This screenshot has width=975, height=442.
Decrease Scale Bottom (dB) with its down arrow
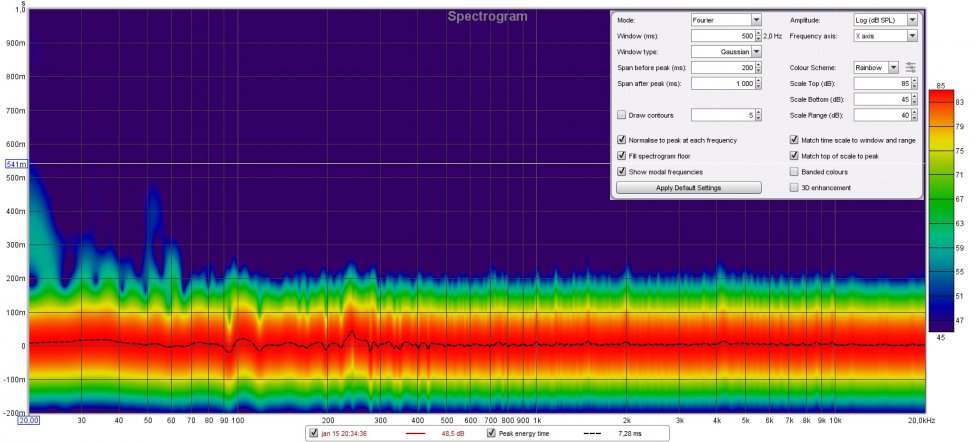(914, 103)
